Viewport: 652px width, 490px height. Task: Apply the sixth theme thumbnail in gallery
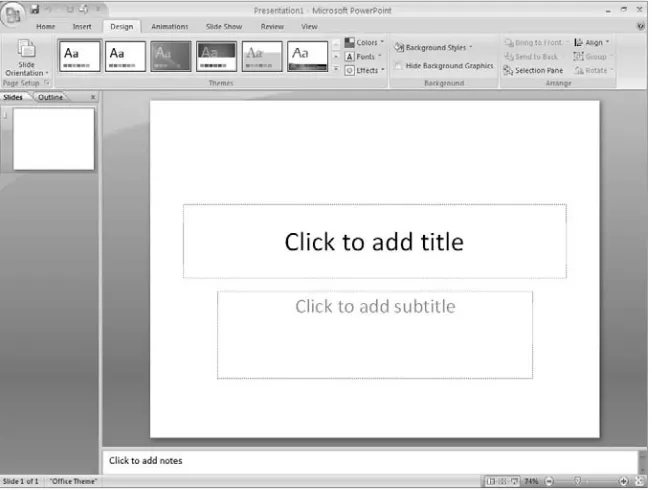(307, 56)
